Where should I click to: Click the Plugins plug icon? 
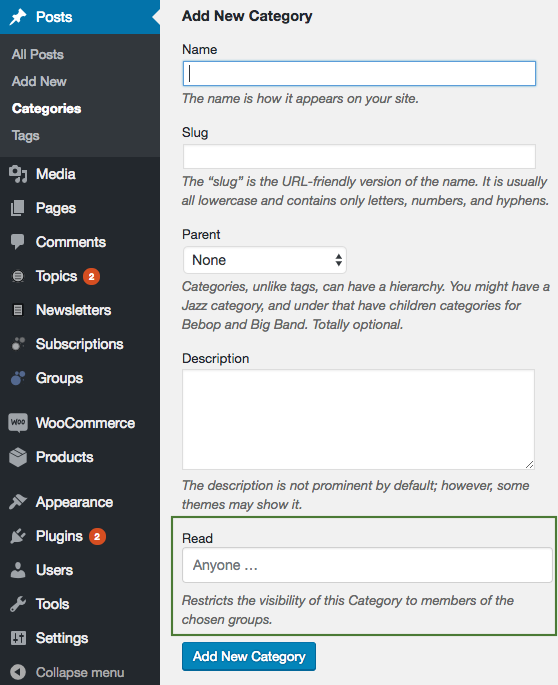18,536
